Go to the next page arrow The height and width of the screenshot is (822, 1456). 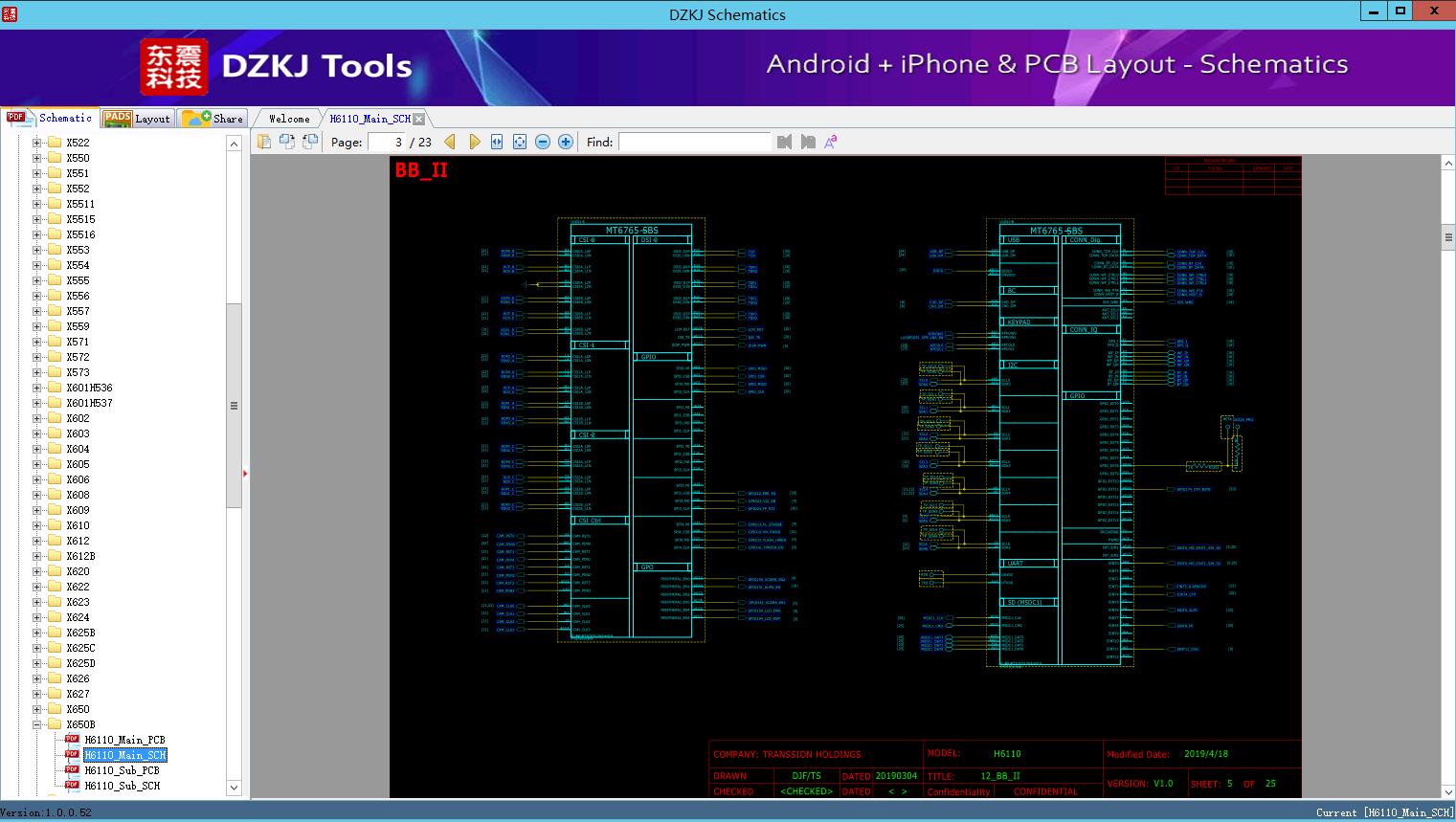pos(475,142)
